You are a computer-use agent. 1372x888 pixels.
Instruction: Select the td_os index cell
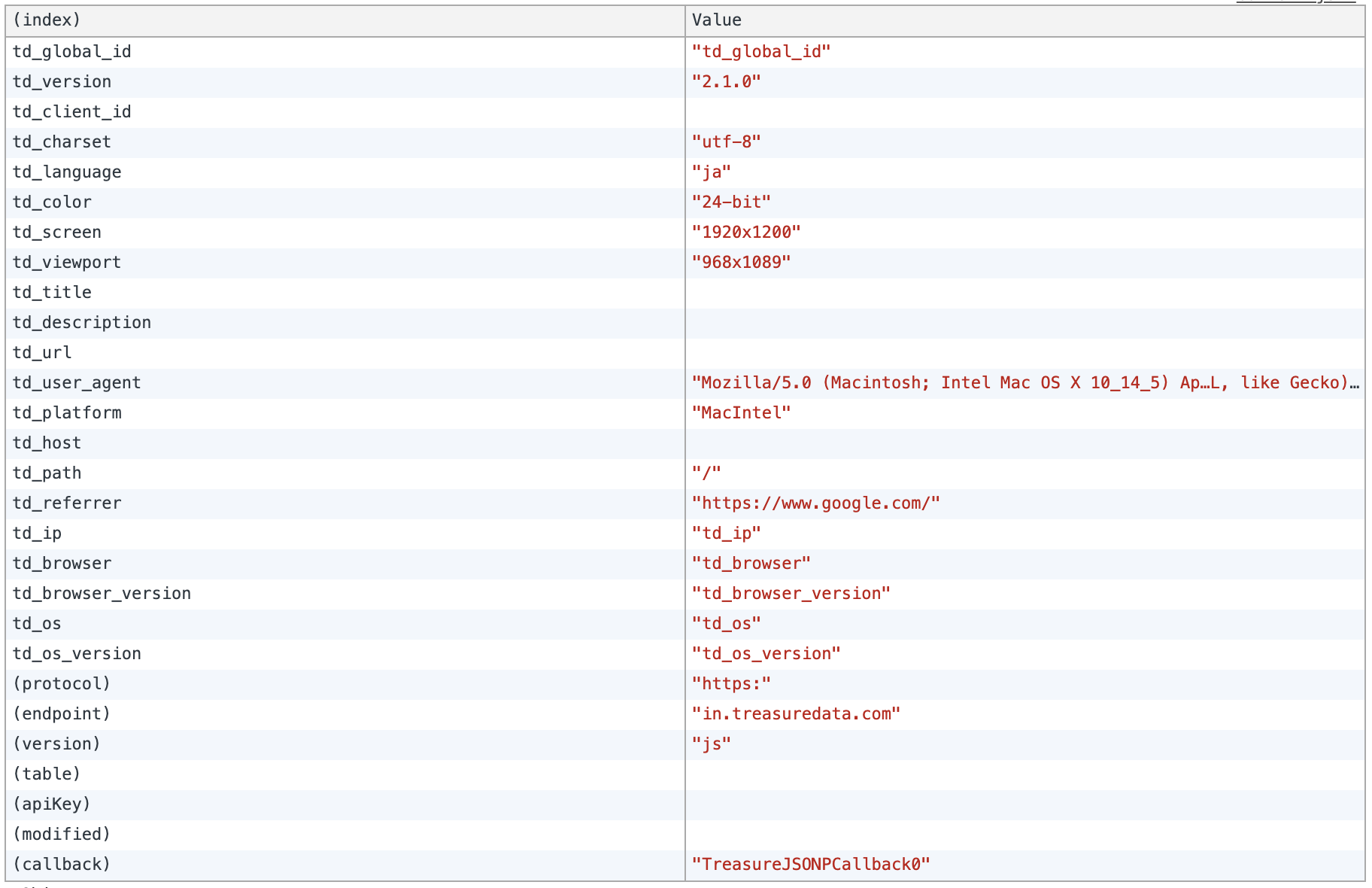point(345,624)
